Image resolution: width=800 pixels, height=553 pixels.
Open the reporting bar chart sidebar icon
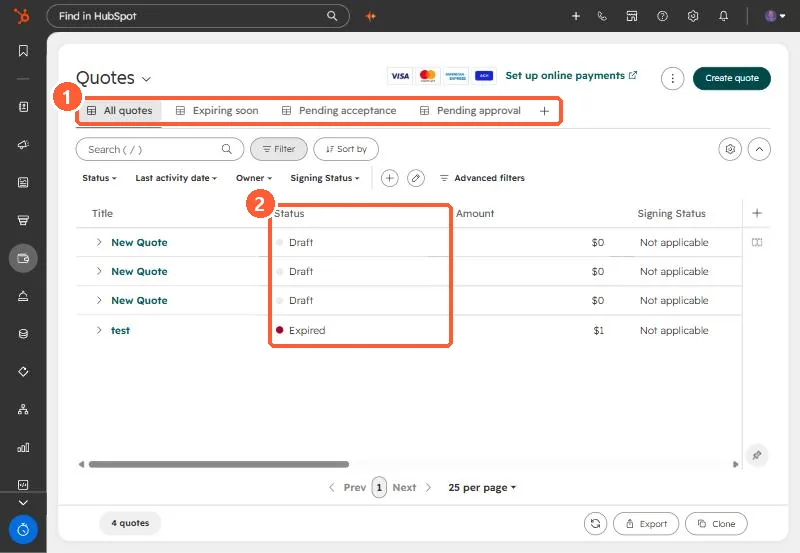pos(23,447)
